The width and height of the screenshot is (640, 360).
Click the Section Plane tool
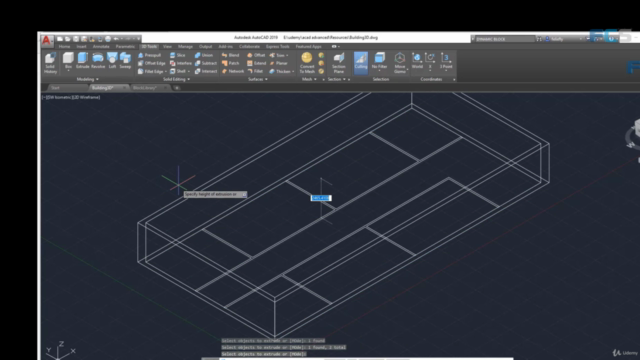338,63
